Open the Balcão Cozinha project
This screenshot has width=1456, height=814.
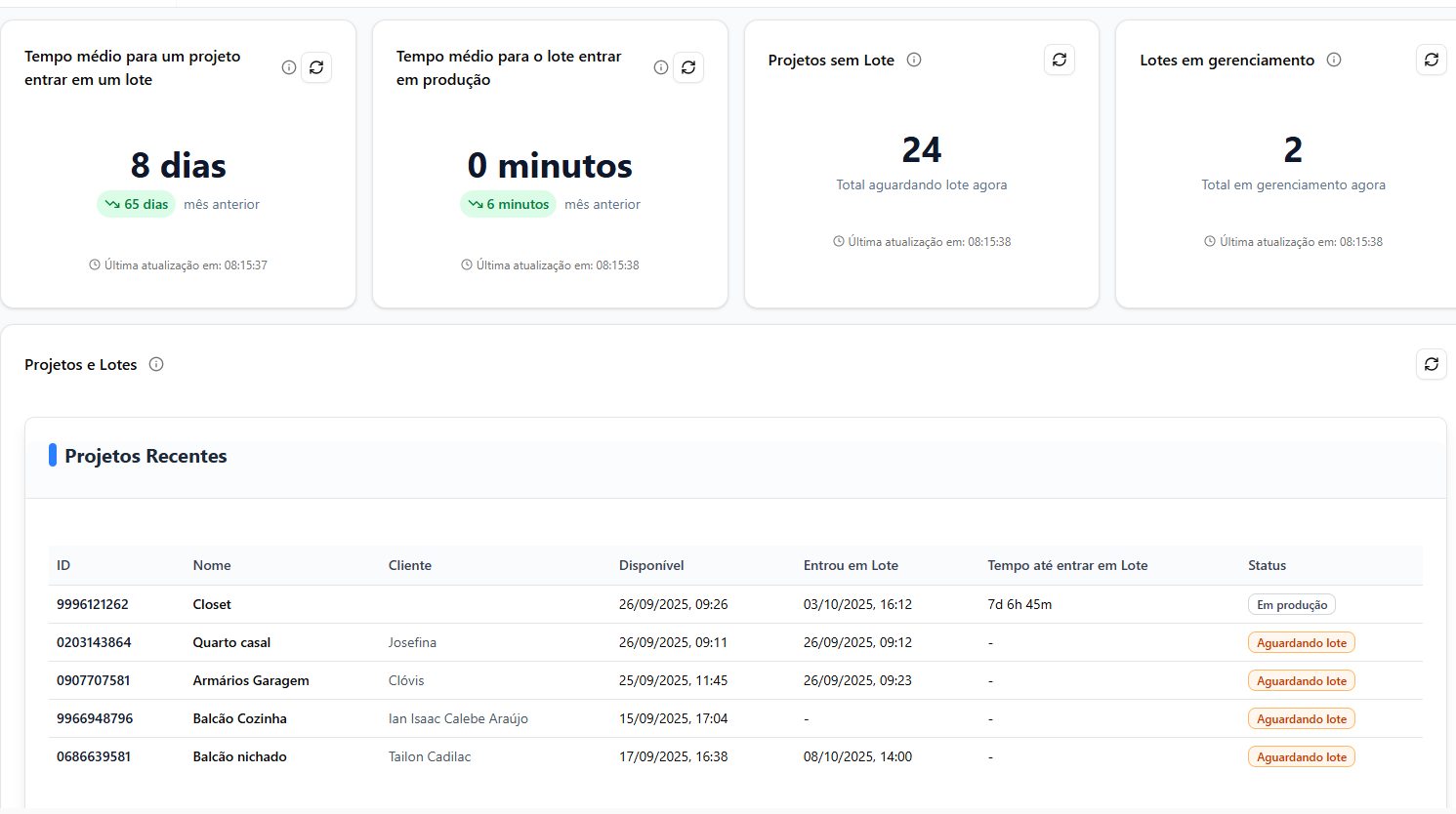click(x=239, y=719)
